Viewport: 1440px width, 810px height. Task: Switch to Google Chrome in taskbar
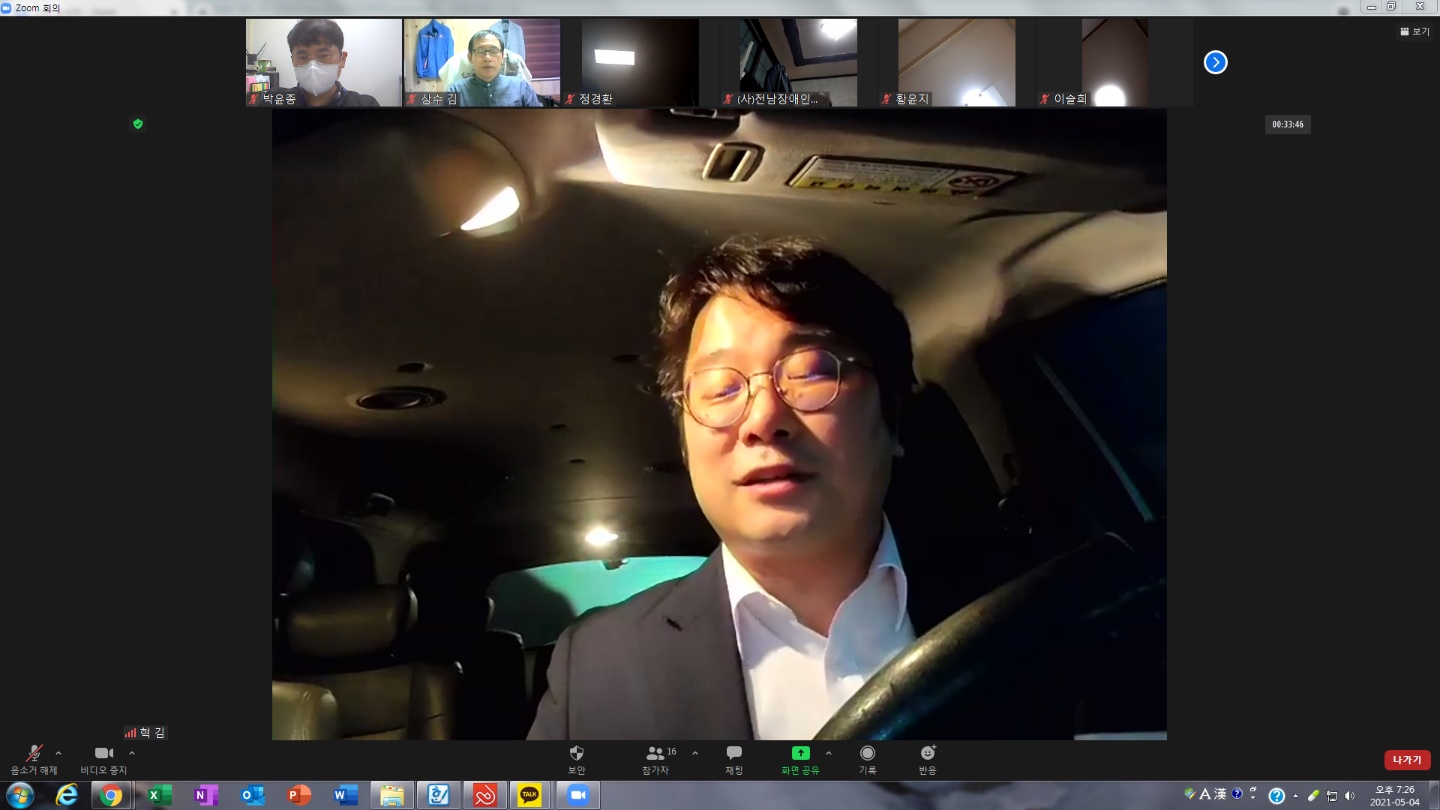111,796
